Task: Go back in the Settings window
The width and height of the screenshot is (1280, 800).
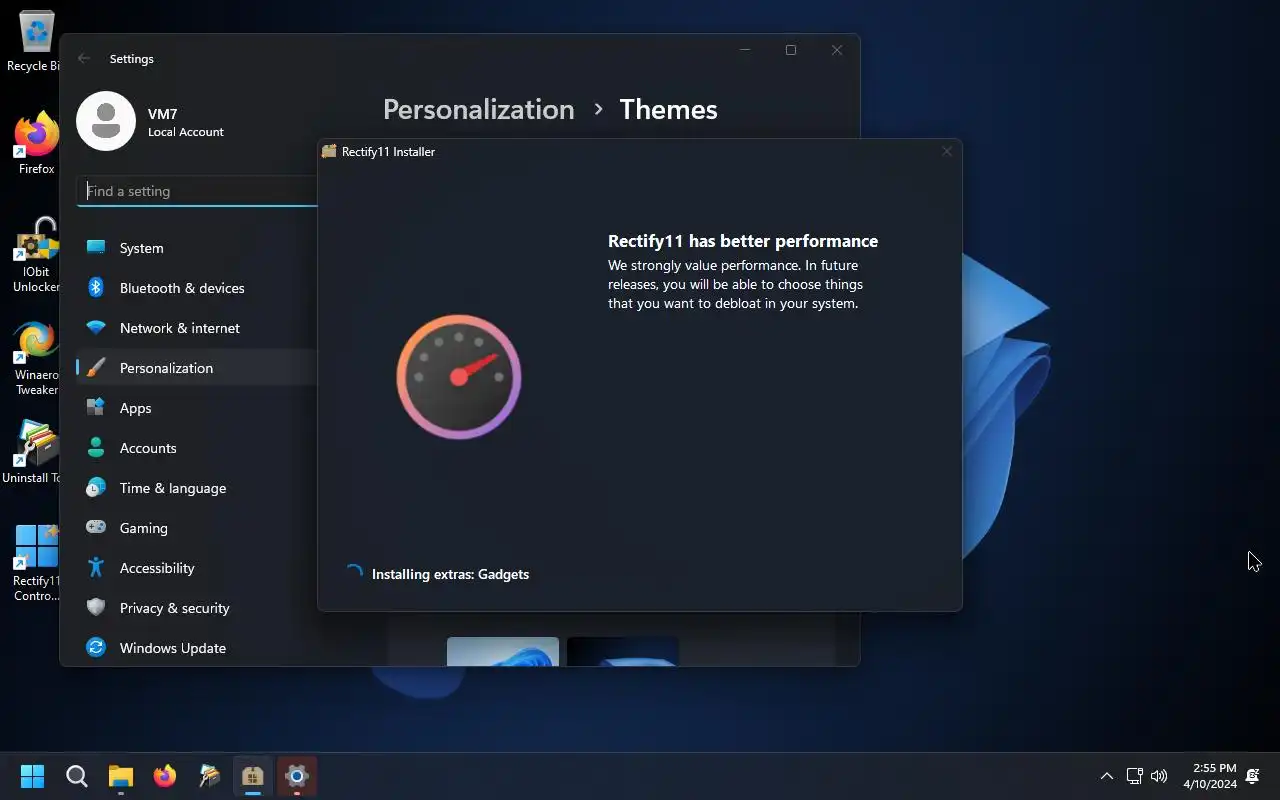Action: tap(84, 59)
